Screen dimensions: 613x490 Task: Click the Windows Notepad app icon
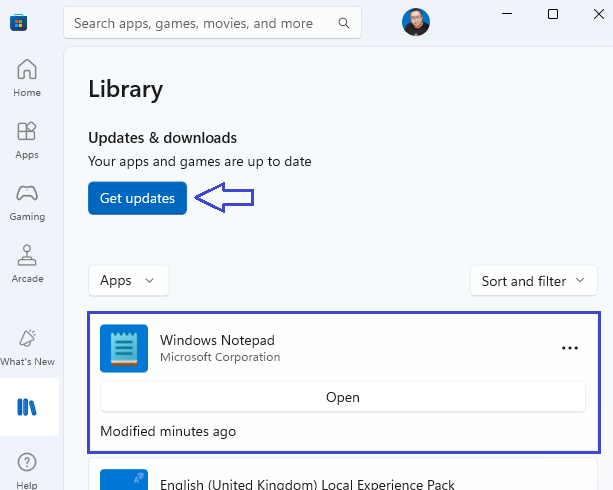[124, 348]
